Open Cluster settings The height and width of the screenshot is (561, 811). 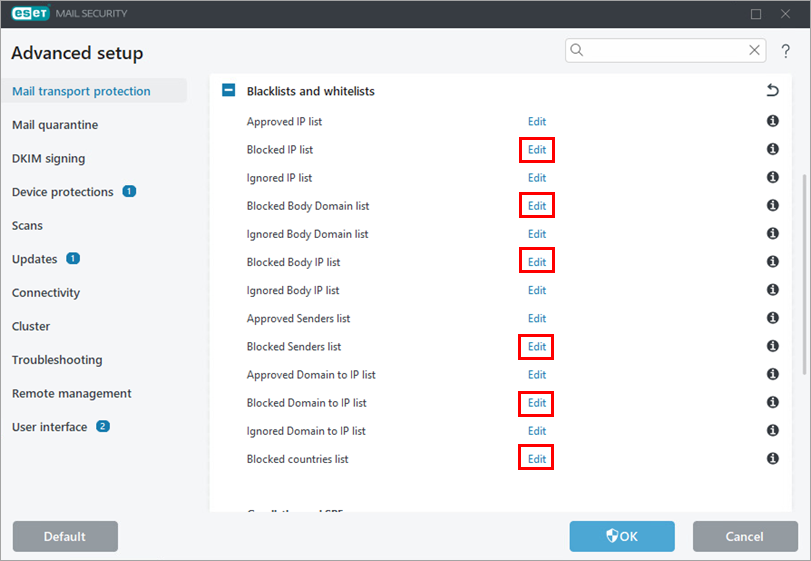click(x=31, y=326)
